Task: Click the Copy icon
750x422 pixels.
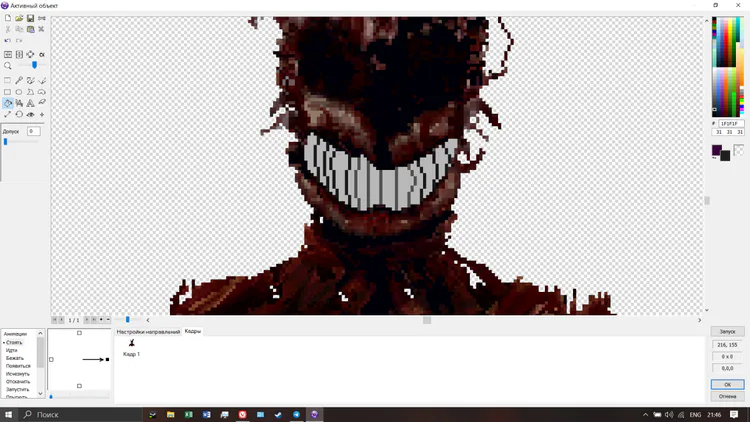Action: point(19,29)
